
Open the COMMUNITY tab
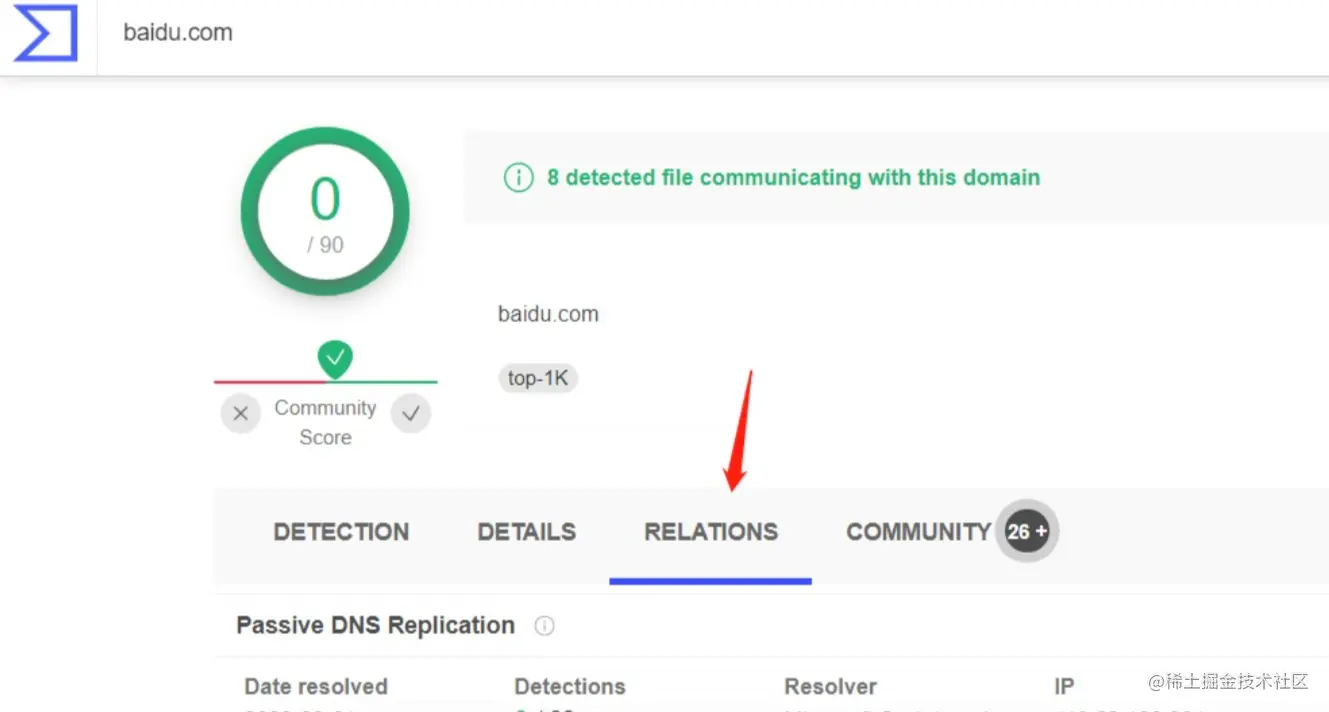pyautogui.click(x=918, y=532)
